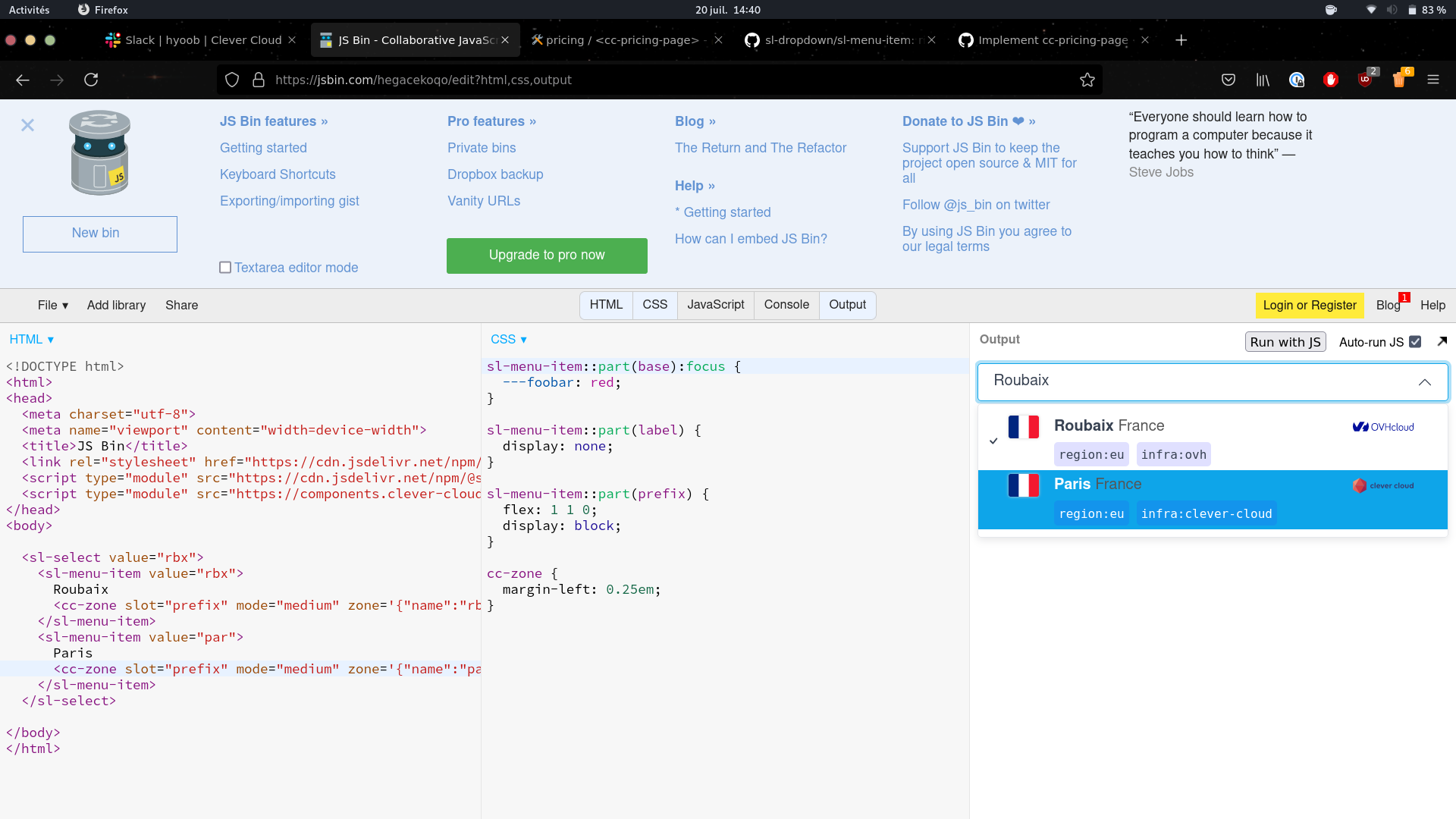
Task: Click the Firefox reload page icon
Action: (91, 80)
